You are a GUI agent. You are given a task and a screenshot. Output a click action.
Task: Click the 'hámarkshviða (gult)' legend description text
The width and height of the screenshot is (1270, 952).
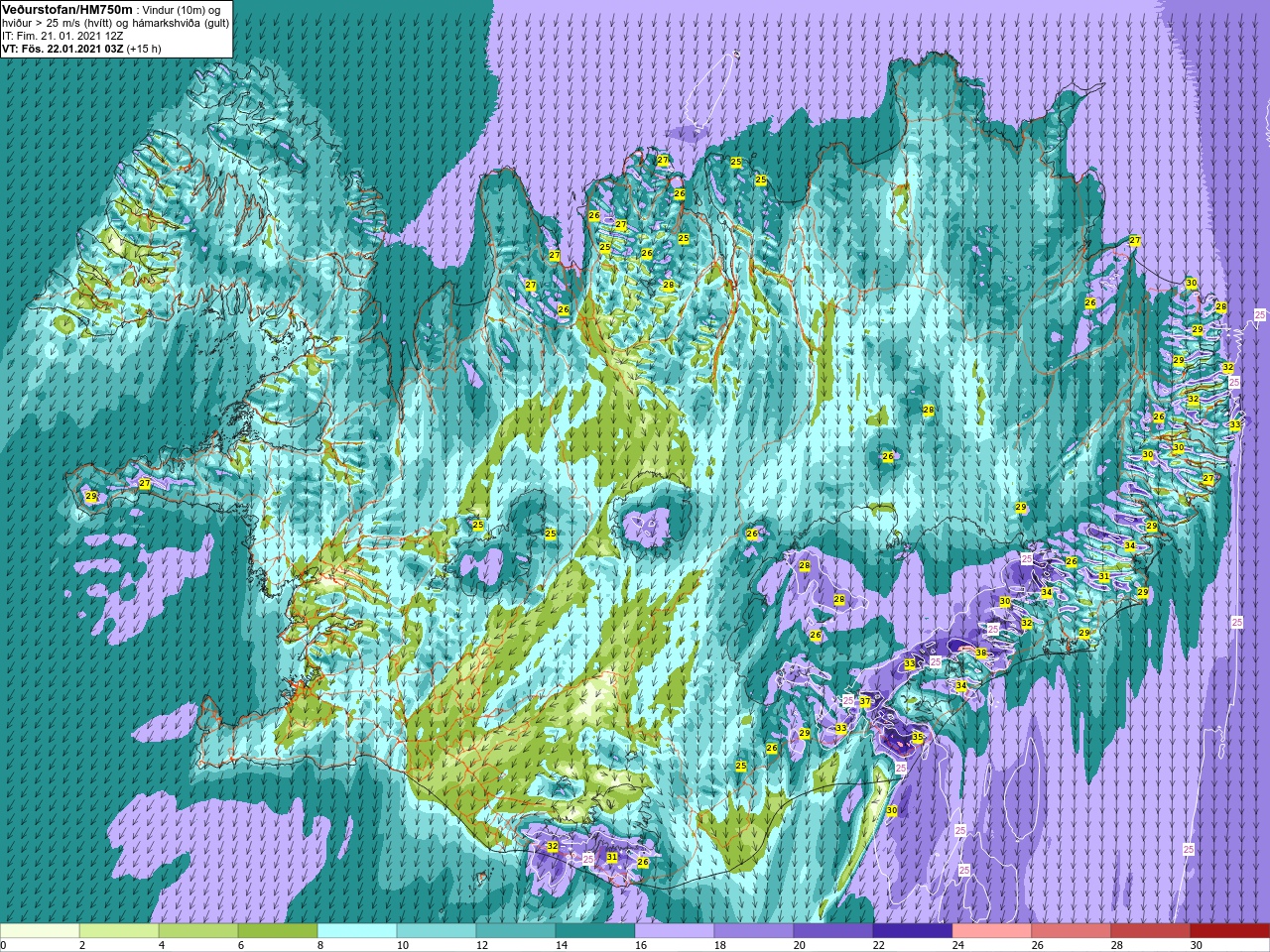pyautogui.click(x=181, y=22)
